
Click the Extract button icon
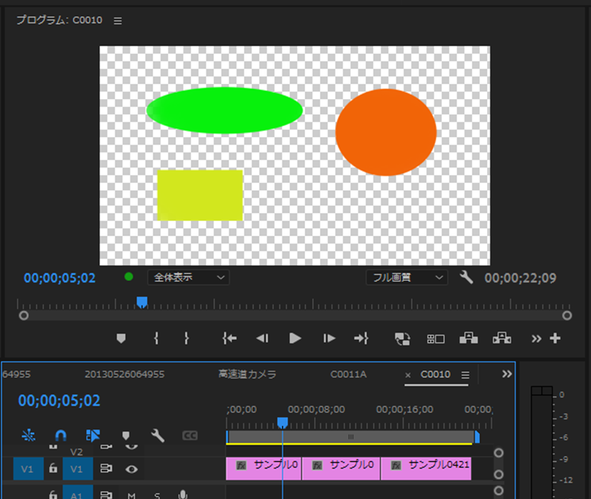click(502, 338)
